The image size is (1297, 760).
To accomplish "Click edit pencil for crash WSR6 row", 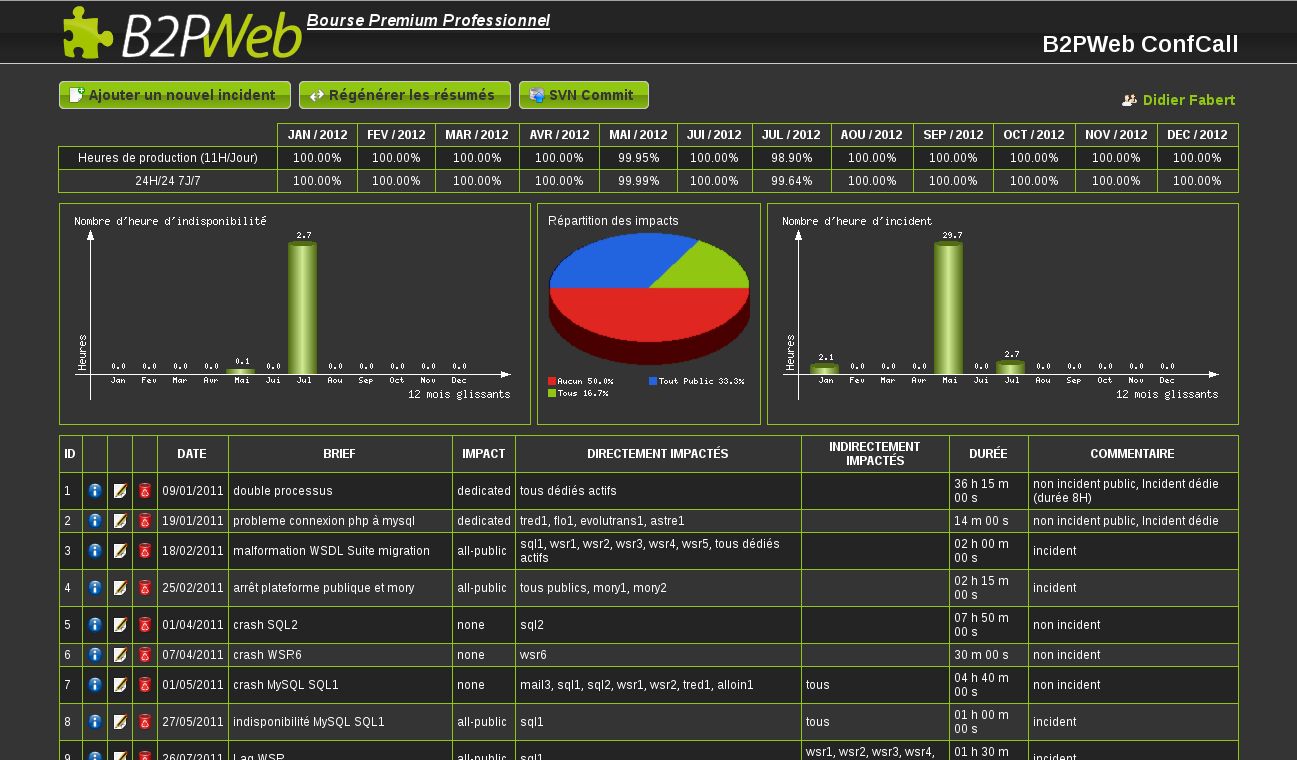I will pyautogui.click(x=120, y=655).
